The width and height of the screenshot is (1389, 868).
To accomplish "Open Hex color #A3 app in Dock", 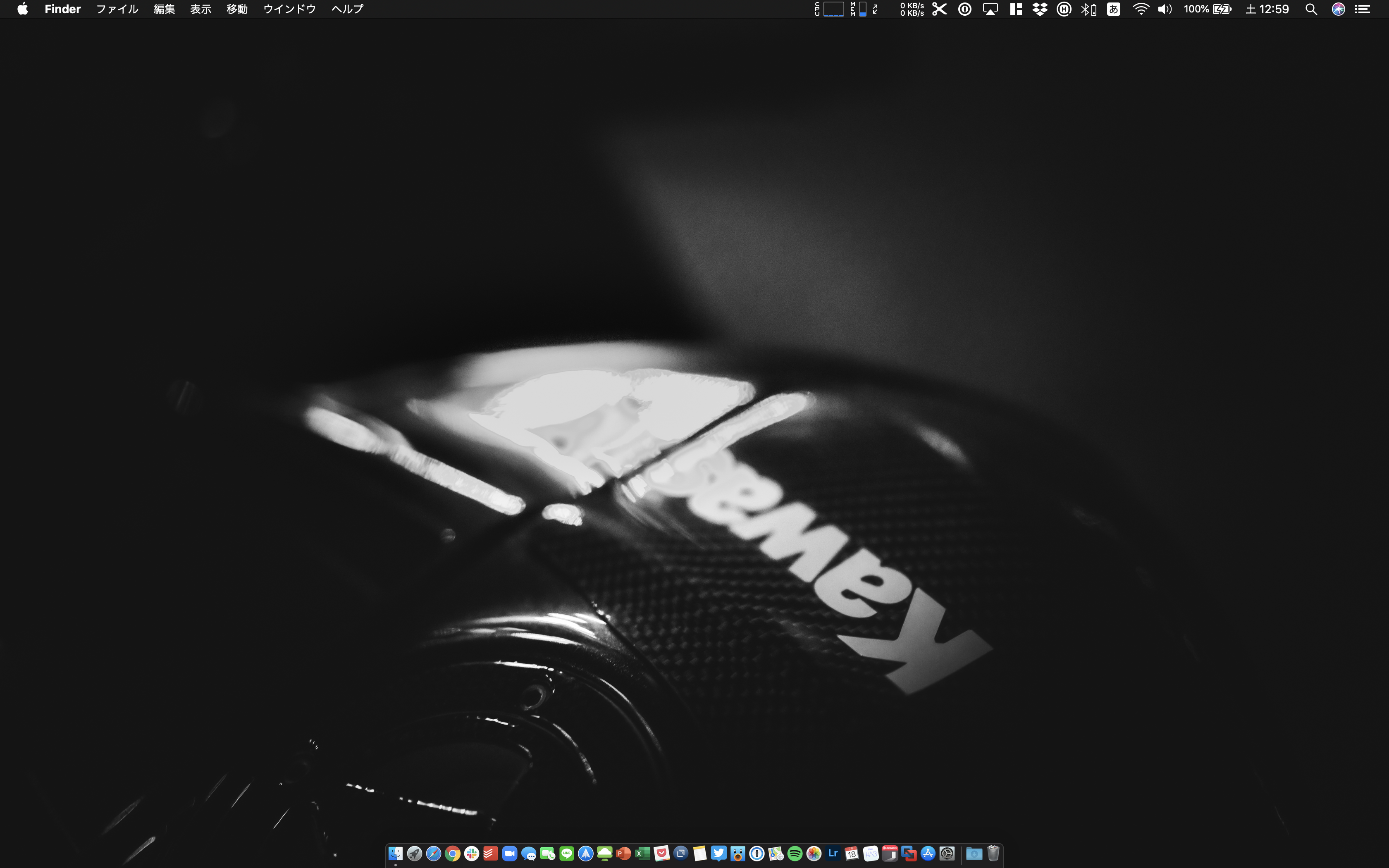I will (871, 854).
